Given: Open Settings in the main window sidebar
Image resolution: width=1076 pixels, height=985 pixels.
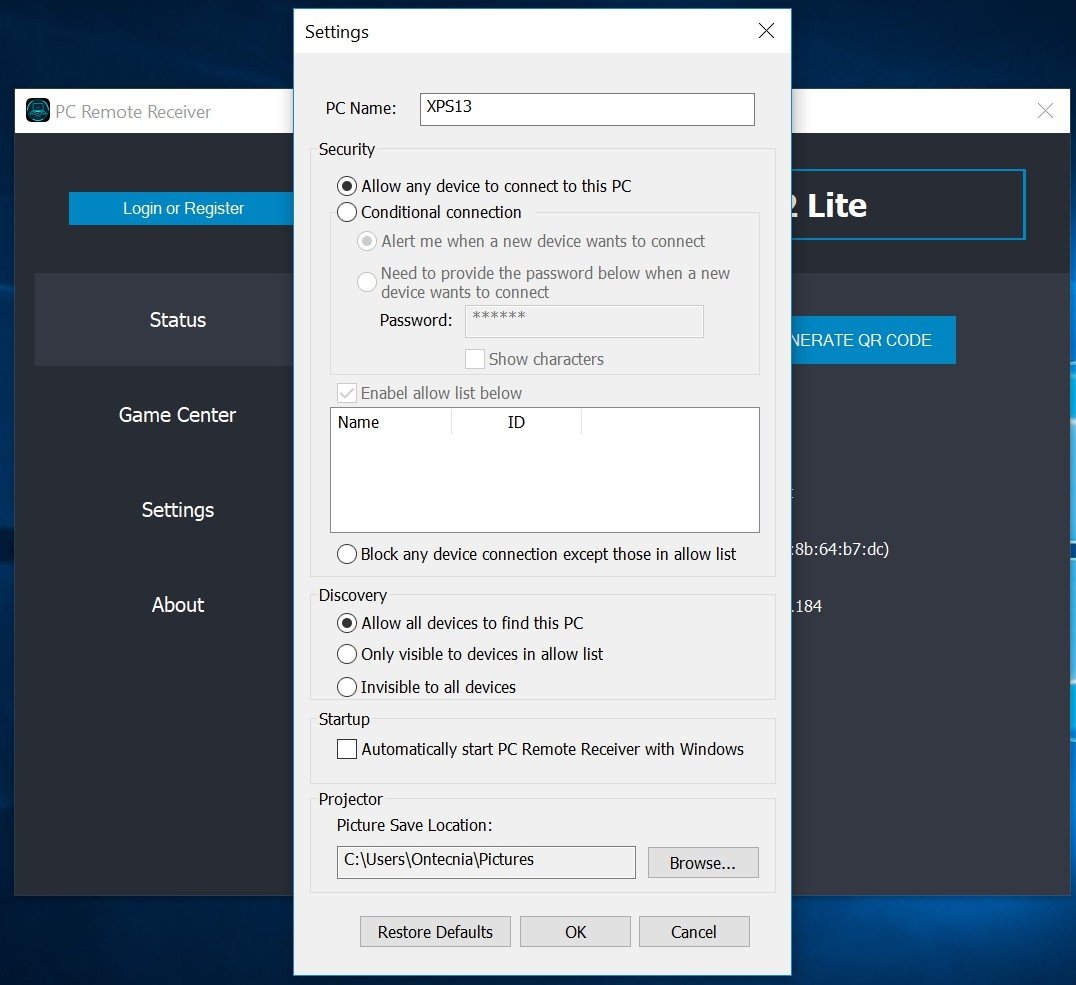Looking at the screenshot, I should point(178,510).
